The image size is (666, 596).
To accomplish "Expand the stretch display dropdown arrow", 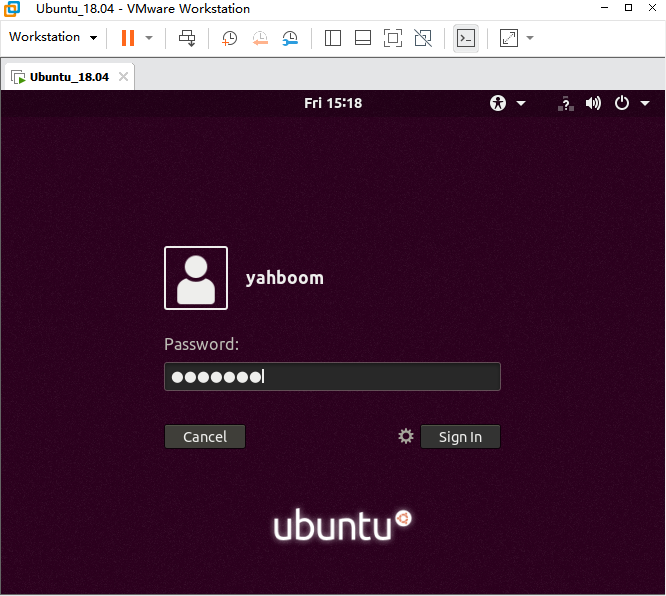I will click(x=530, y=38).
